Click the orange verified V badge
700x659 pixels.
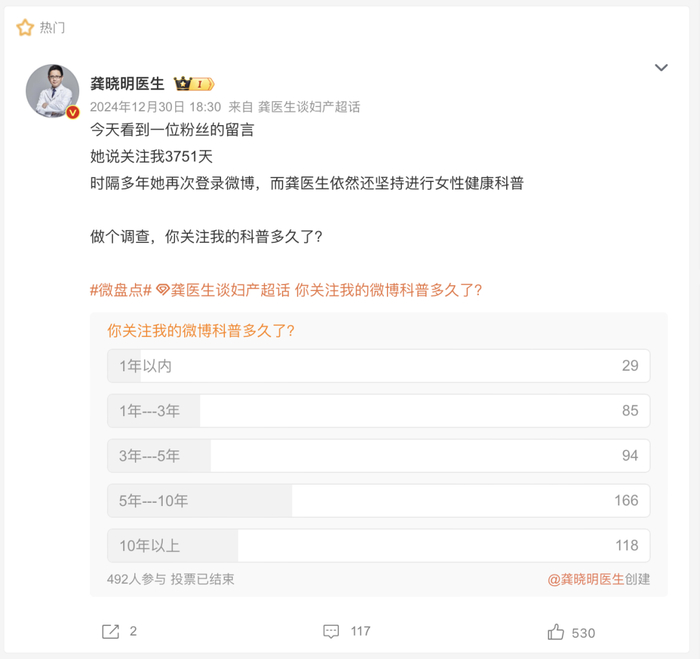pos(73,113)
